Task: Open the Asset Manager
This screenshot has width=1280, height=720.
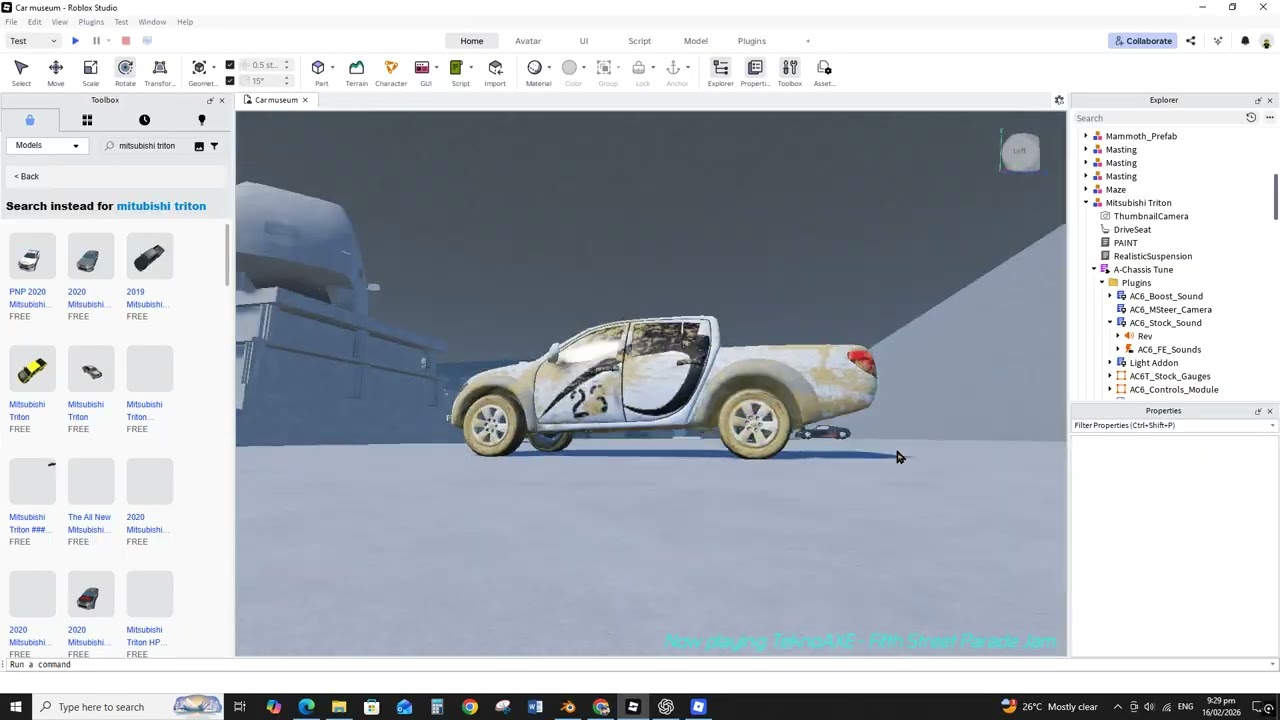Action: (x=824, y=72)
